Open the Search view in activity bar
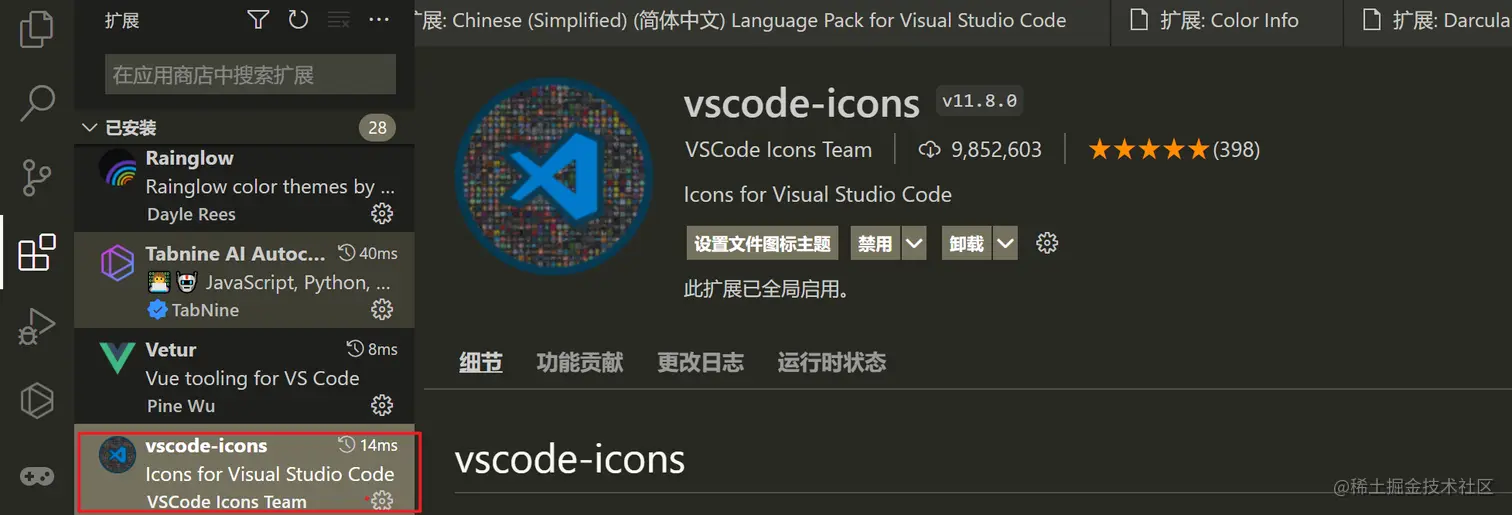The image size is (1512, 515). (37, 102)
